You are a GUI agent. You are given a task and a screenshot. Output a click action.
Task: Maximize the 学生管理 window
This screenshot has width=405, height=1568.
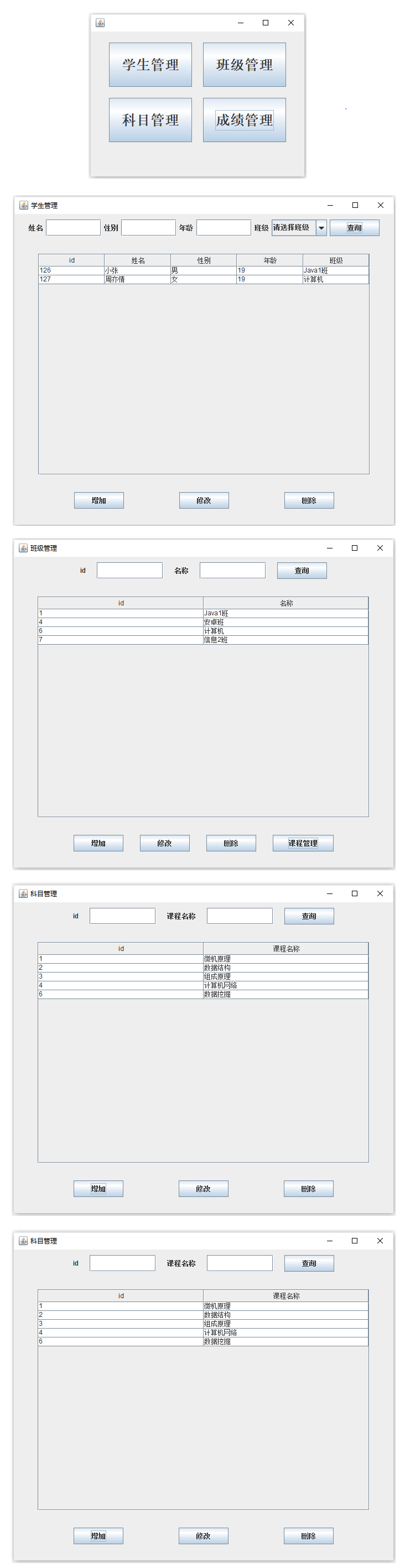click(355, 205)
